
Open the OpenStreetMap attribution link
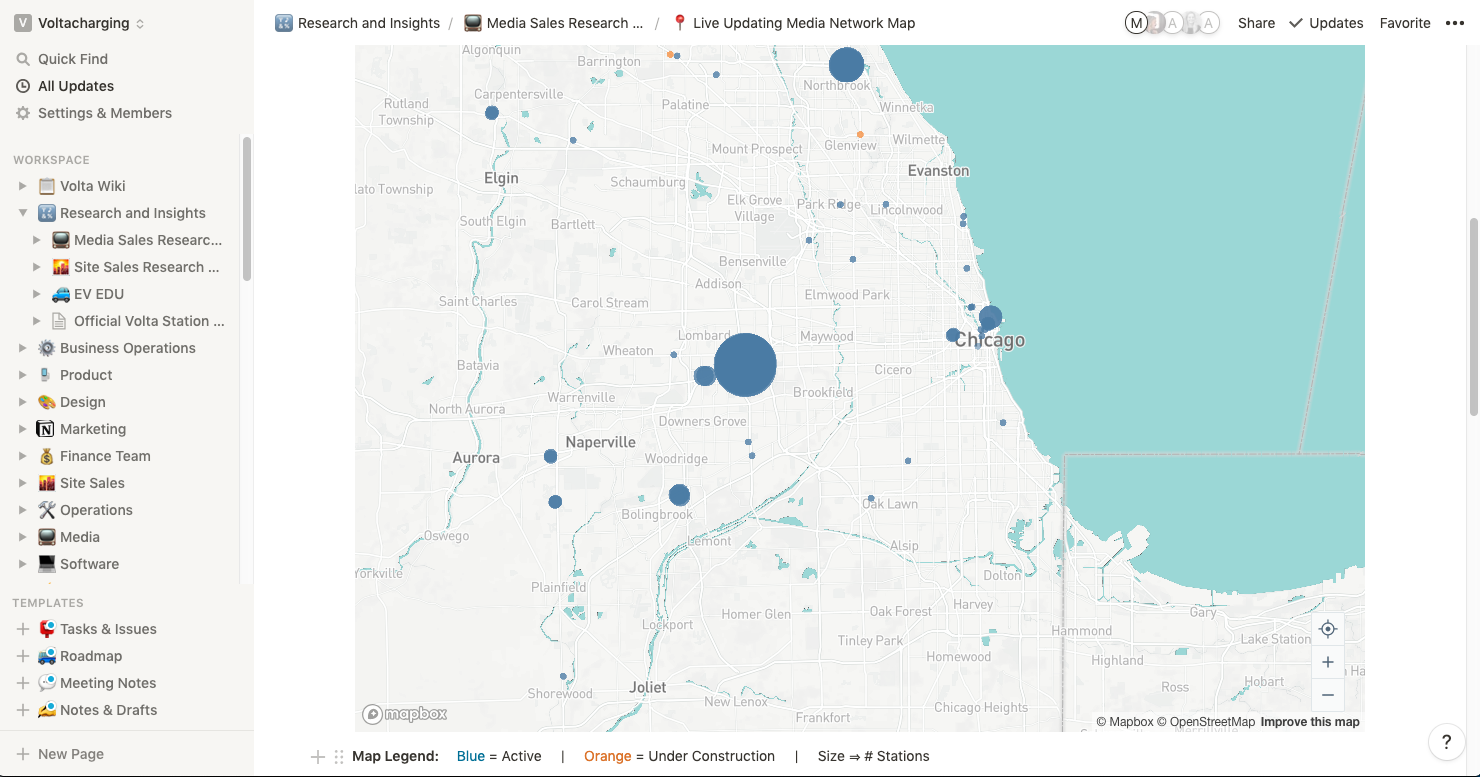coord(1206,722)
